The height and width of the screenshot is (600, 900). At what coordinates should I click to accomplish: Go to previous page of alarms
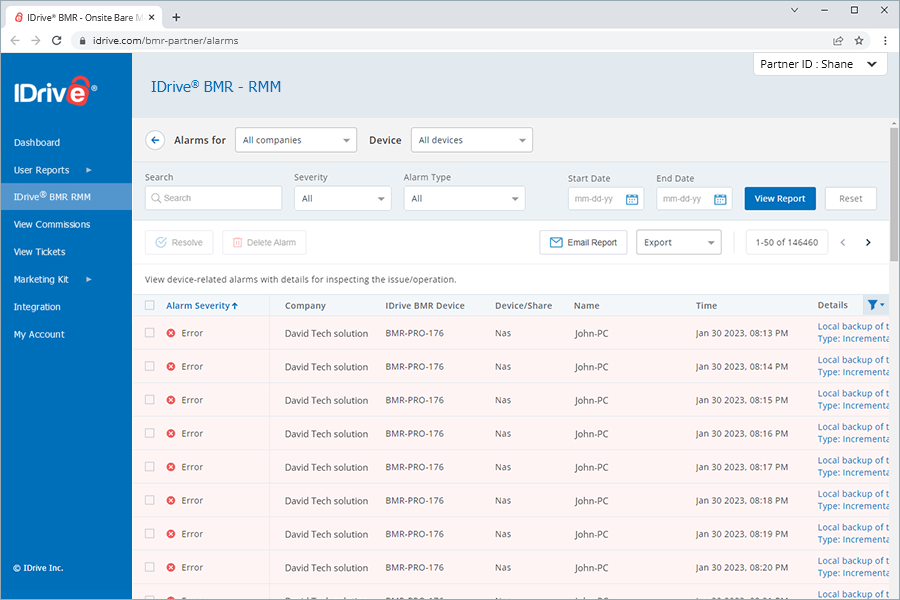coord(843,242)
